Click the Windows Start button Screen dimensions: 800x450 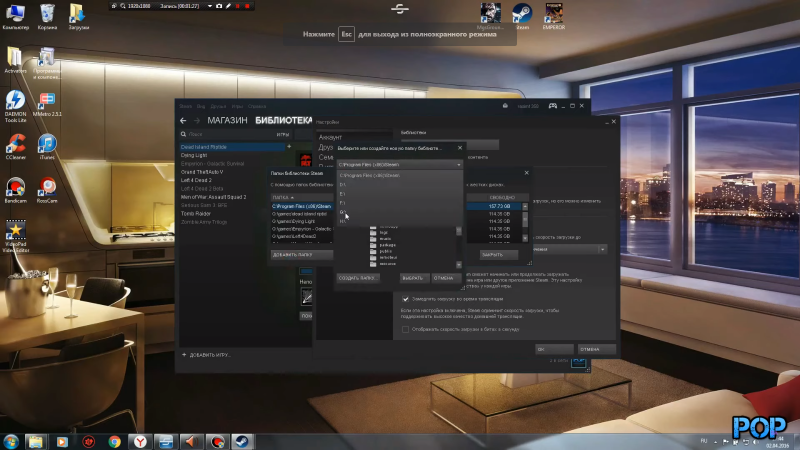(11, 441)
